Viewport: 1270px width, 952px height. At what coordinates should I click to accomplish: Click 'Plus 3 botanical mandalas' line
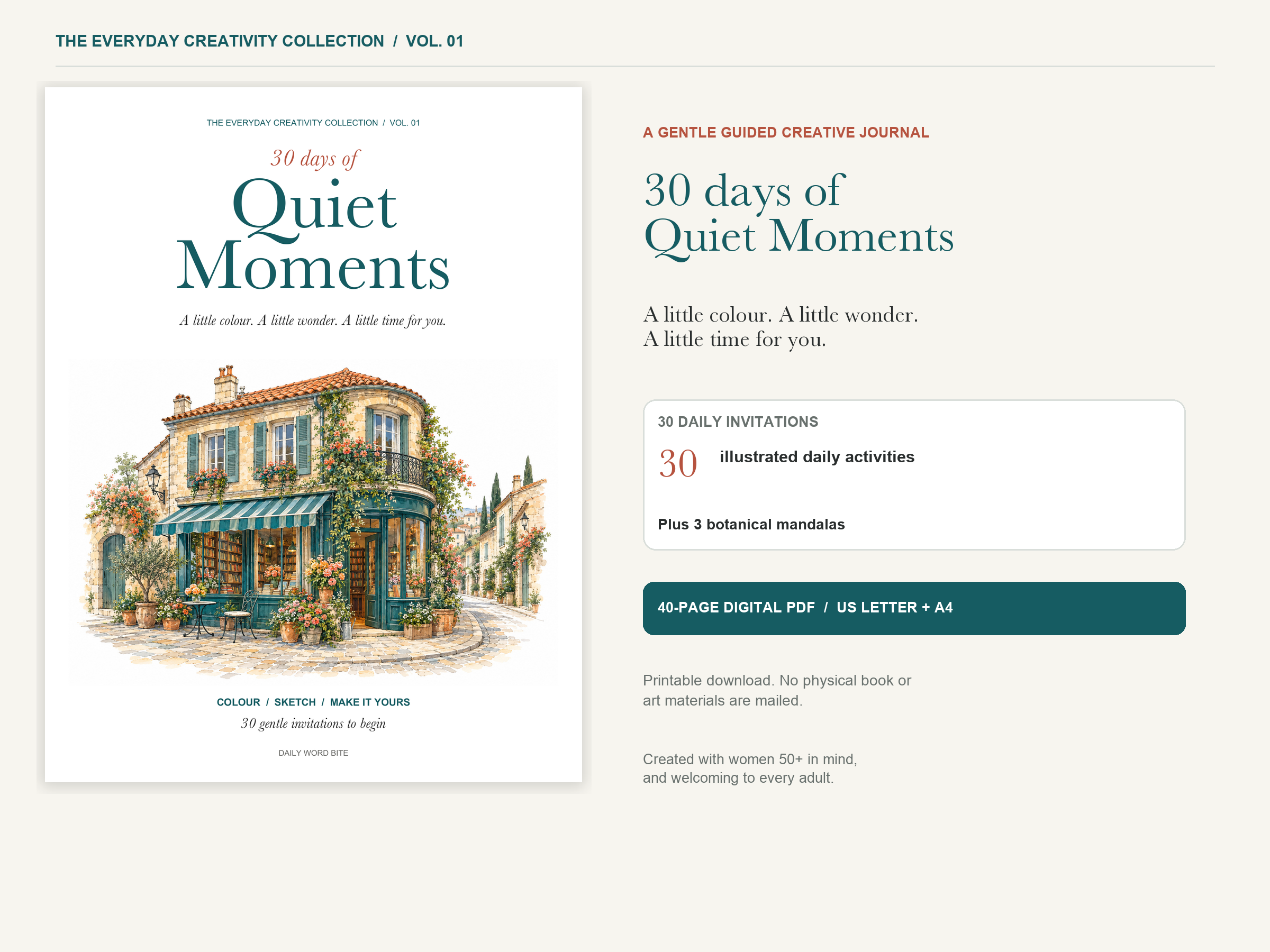click(751, 525)
